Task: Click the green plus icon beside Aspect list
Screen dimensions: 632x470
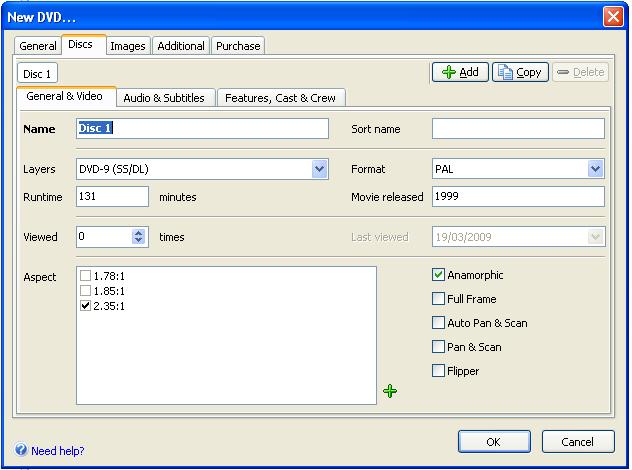Action: [x=390, y=391]
